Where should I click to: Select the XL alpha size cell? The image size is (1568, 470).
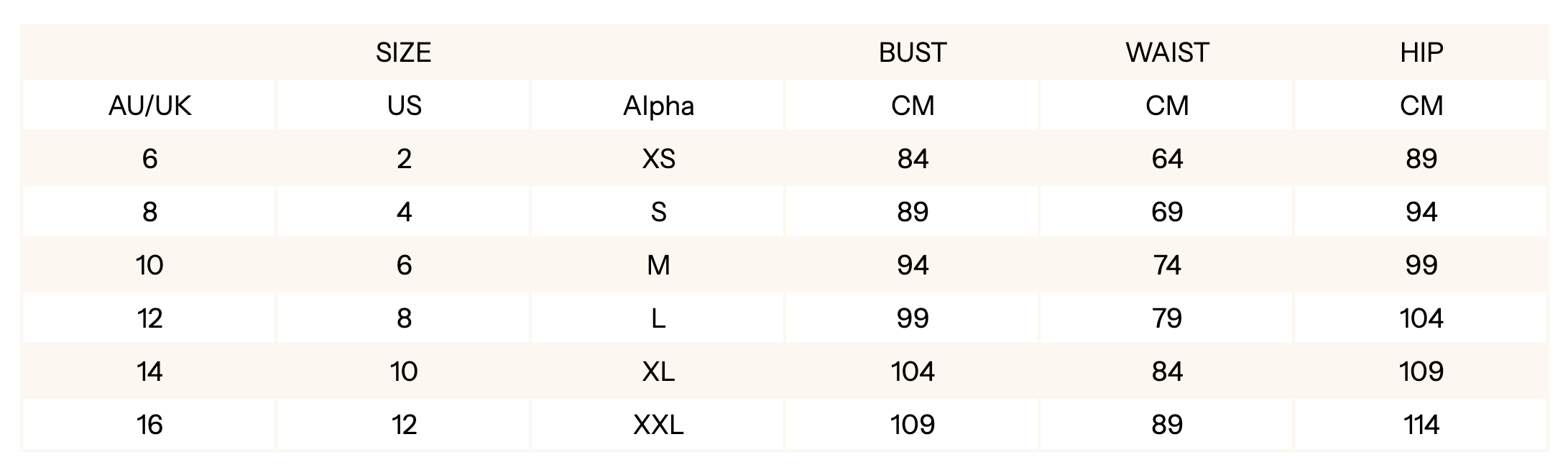tap(658, 372)
